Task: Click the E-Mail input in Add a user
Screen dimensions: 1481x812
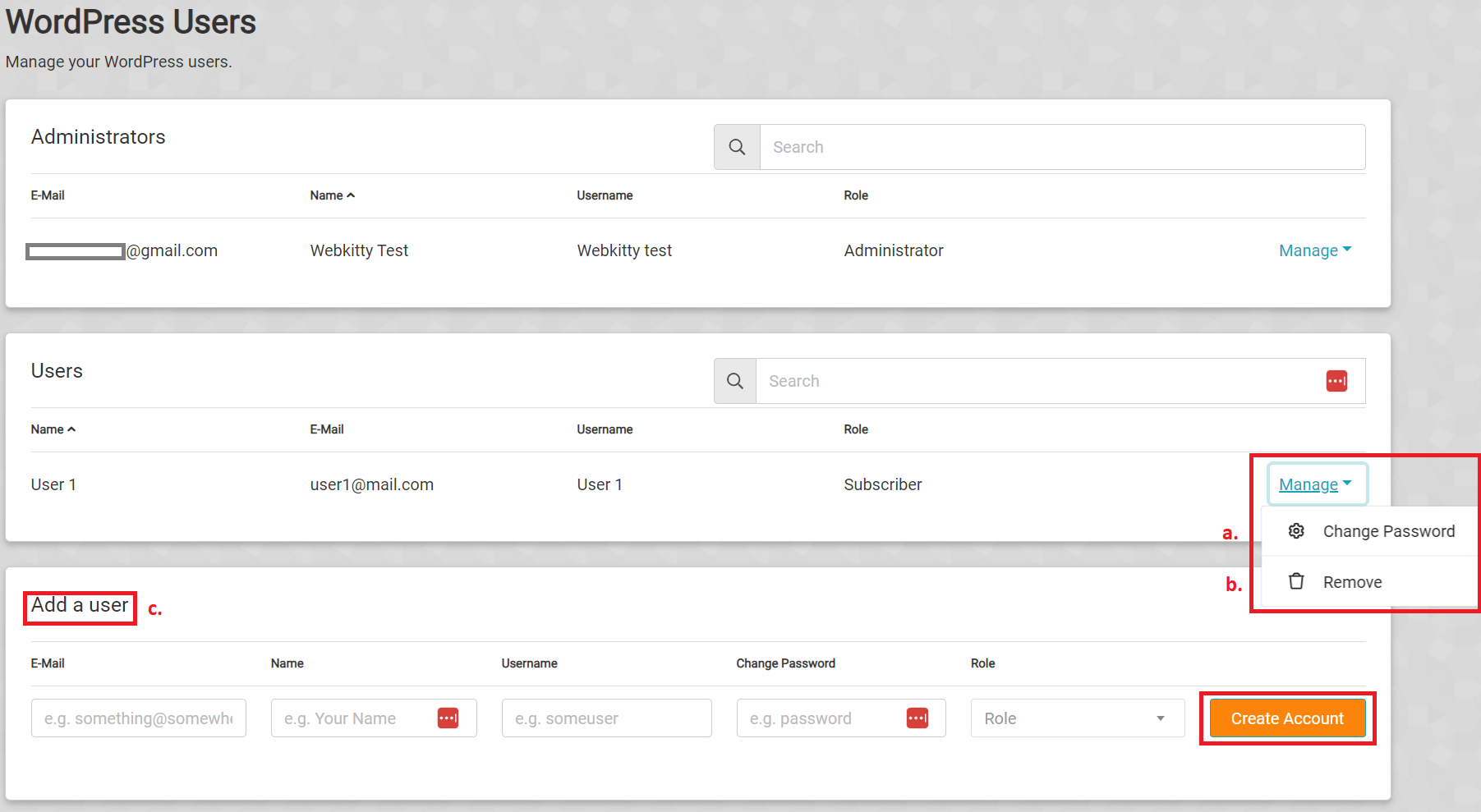Action: (139, 718)
